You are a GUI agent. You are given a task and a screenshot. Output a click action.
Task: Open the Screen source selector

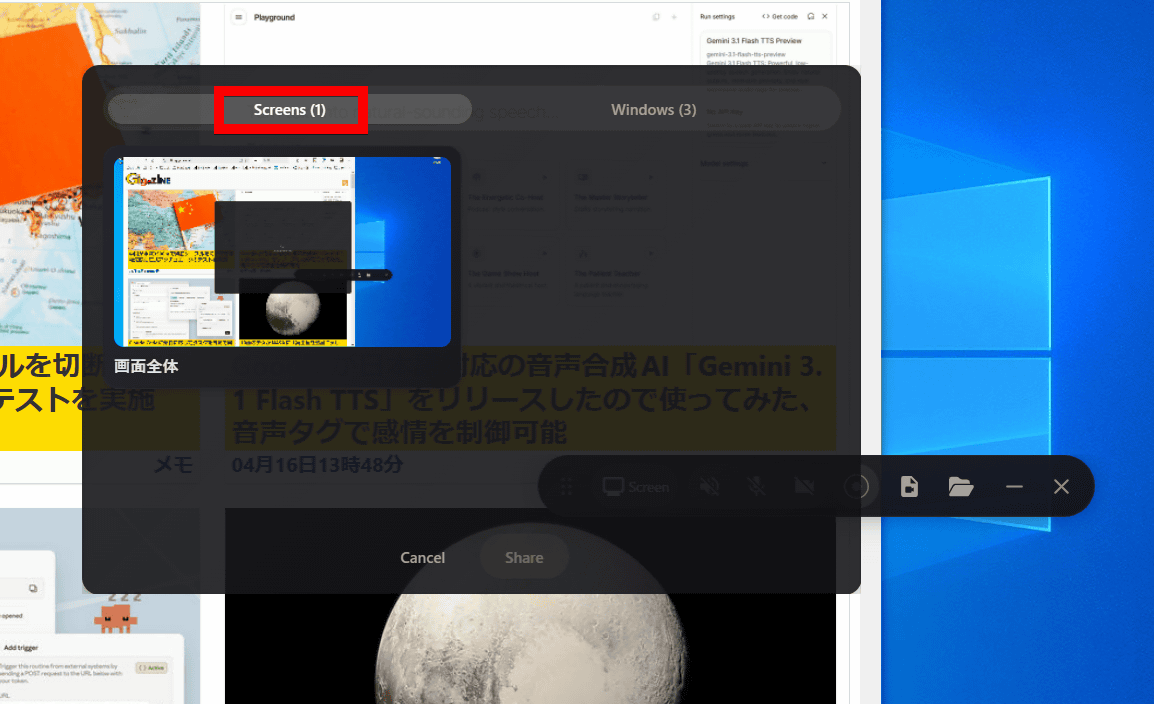click(636, 487)
